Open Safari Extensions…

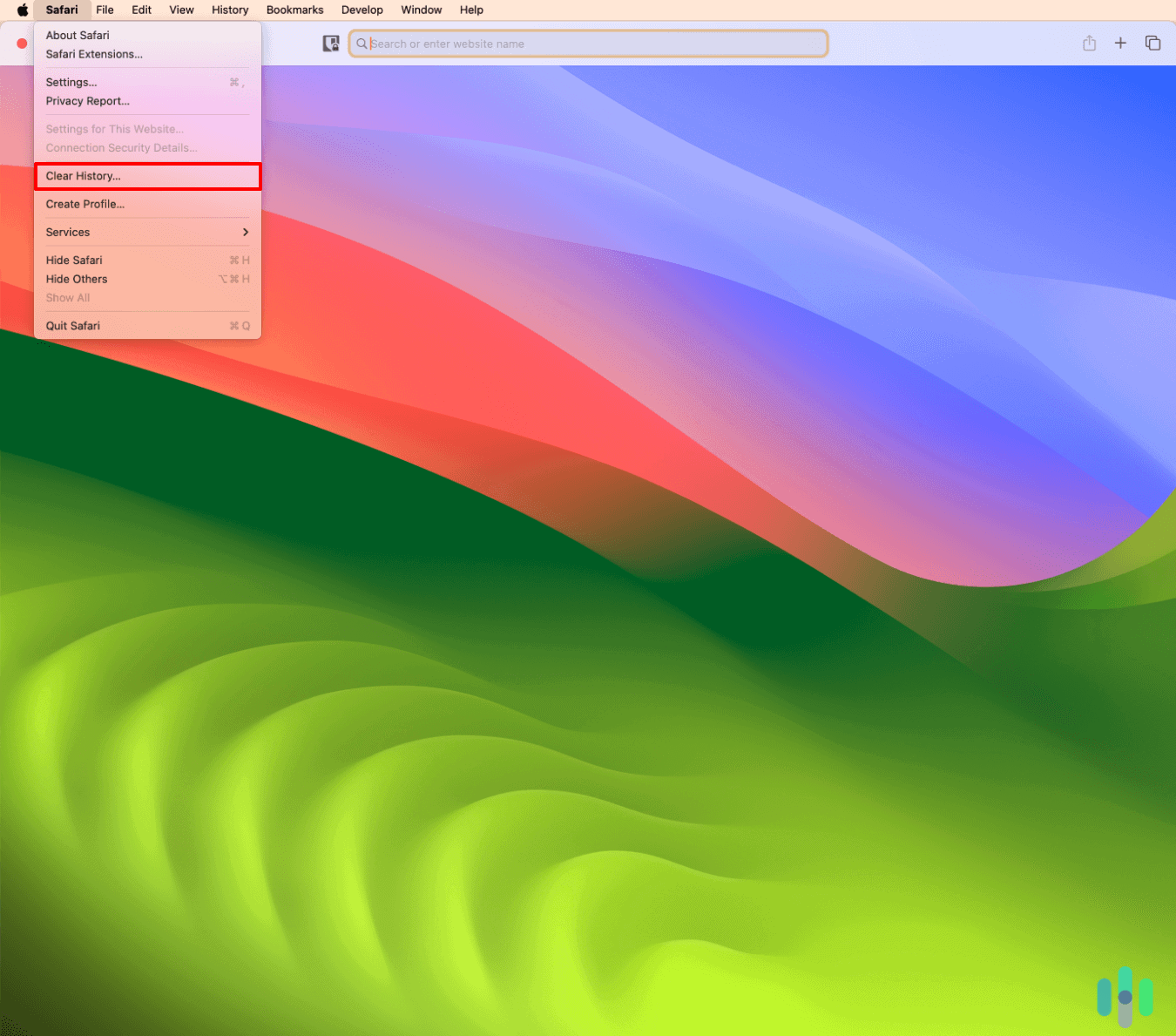pyautogui.click(x=94, y=54)
